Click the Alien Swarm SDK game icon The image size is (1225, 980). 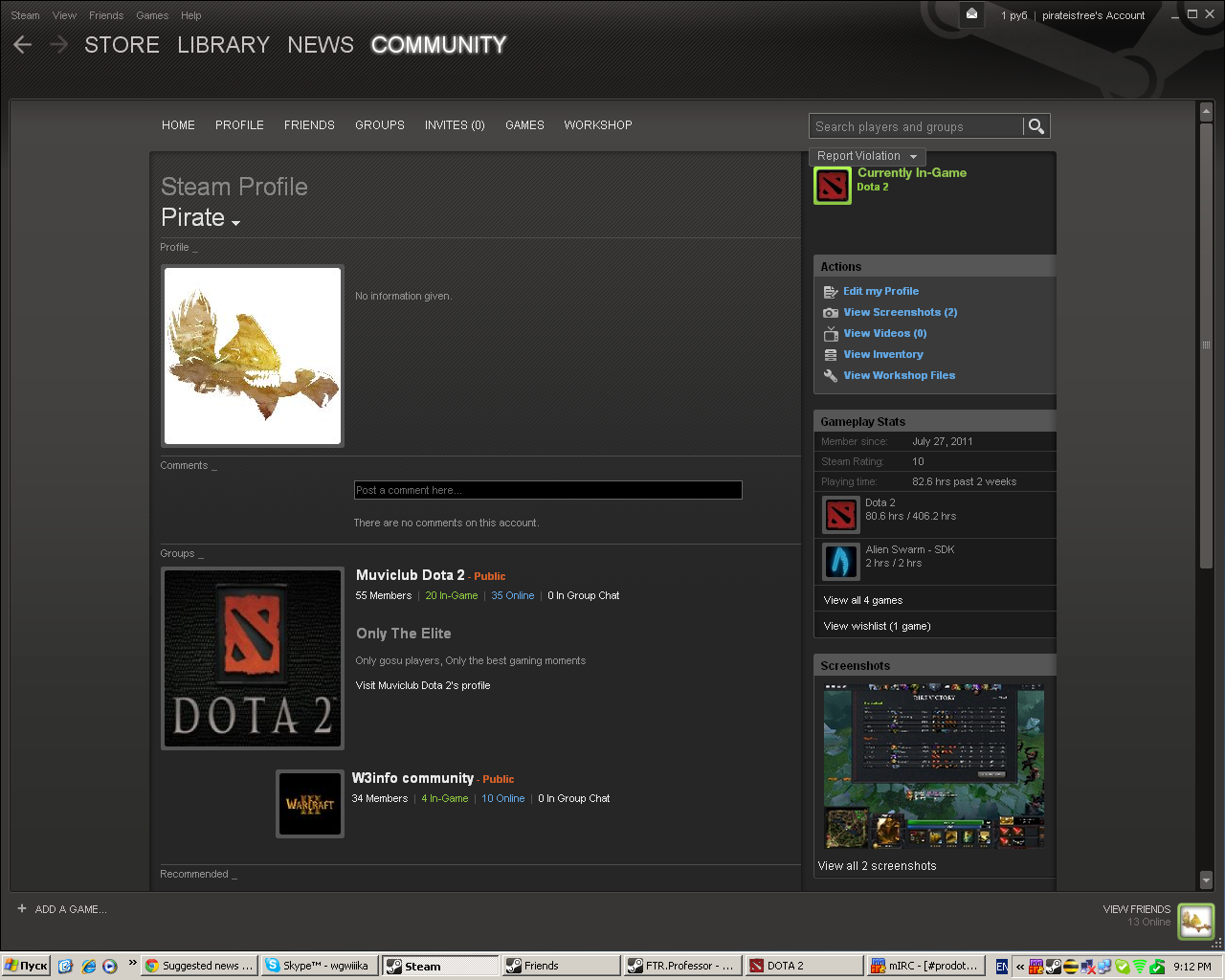[841, 562]
